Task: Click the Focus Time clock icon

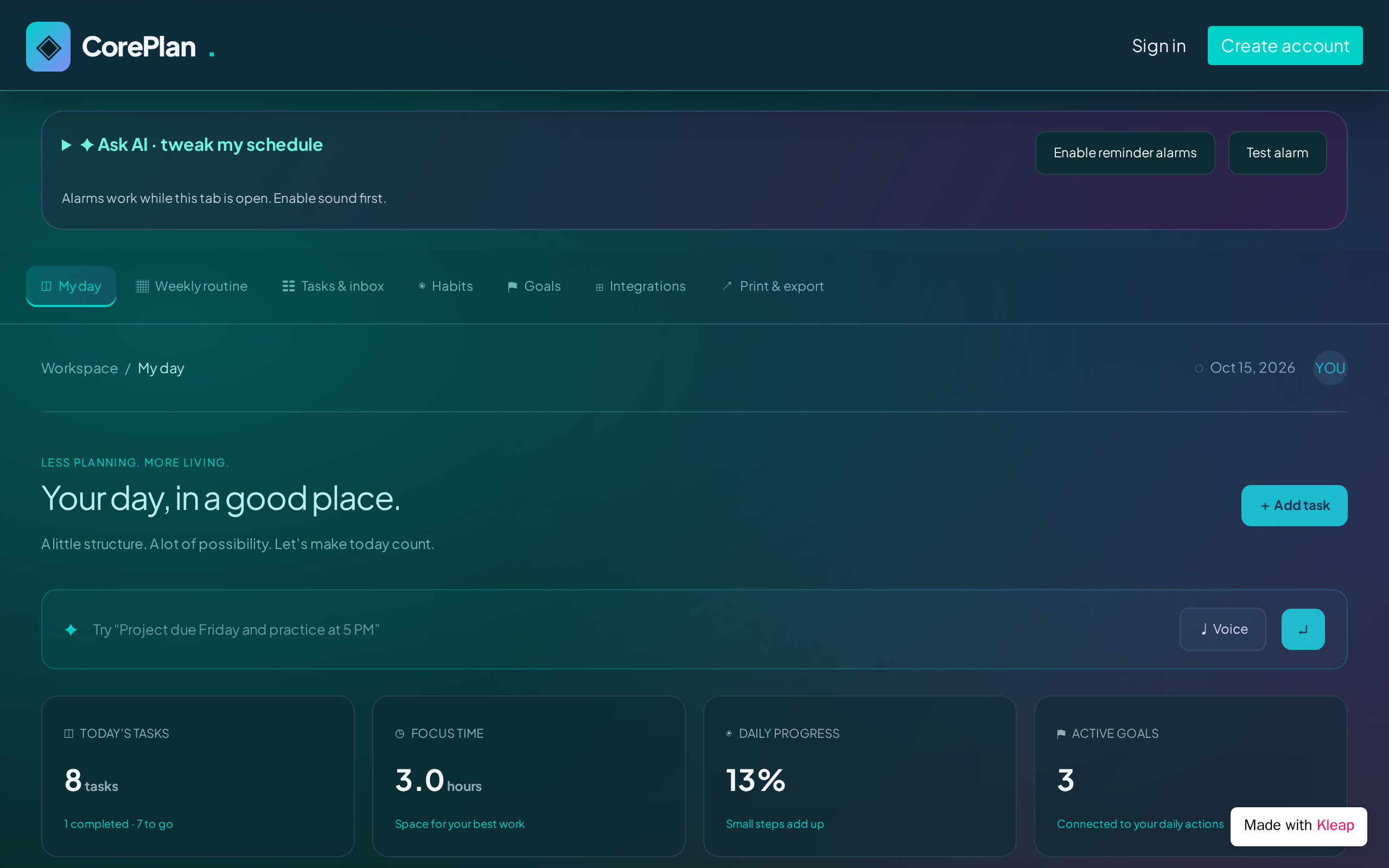Action: click(400, 733)
